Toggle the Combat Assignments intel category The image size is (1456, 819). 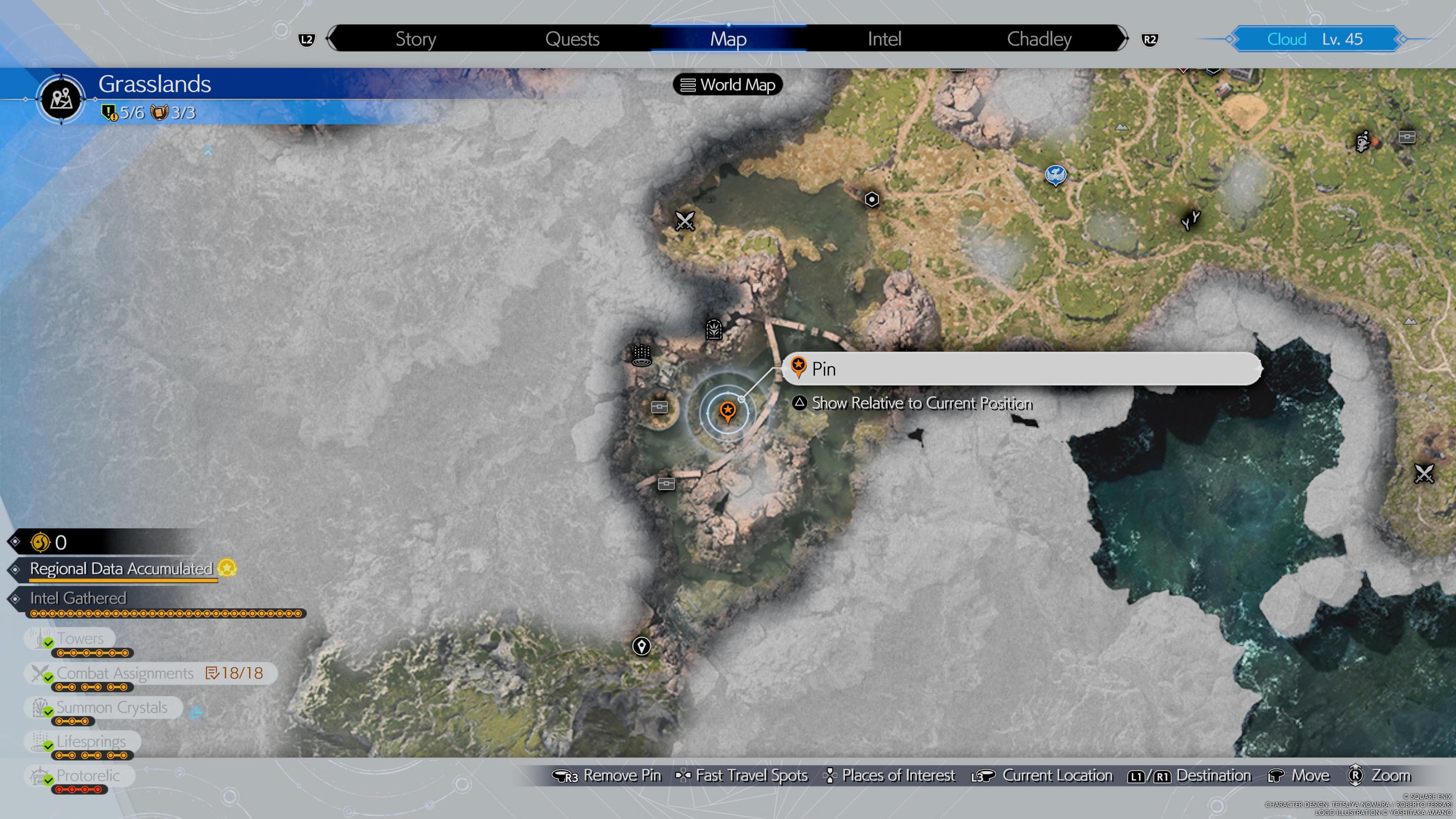[x=151, y=673]
